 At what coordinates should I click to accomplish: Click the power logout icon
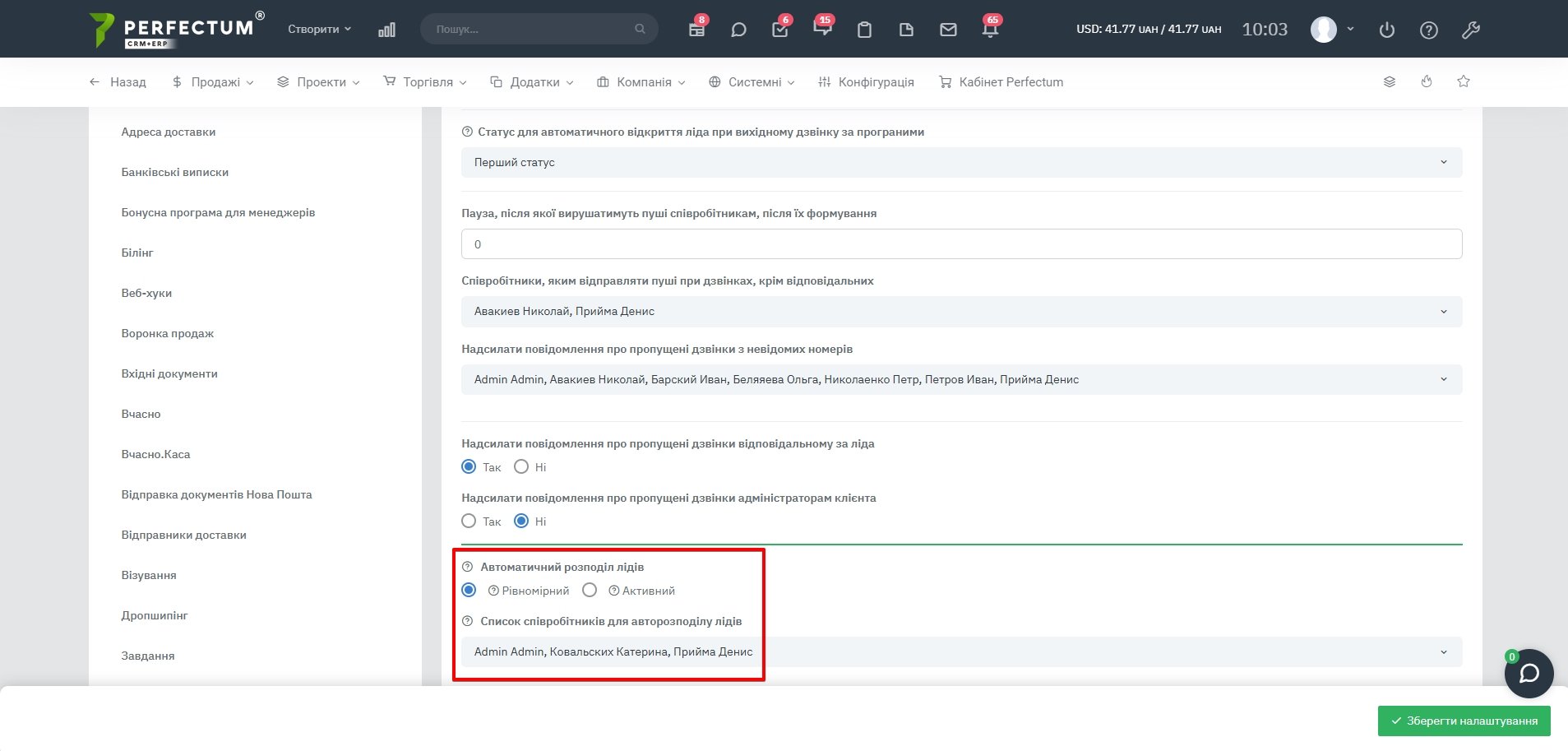(1387, 30)
